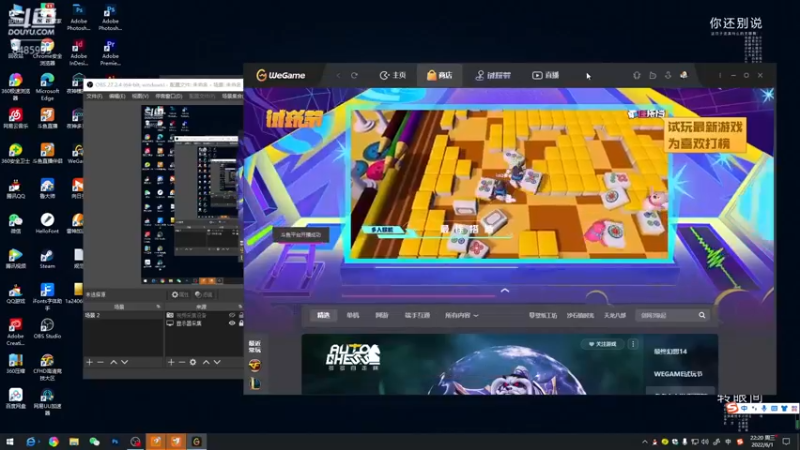Move OBS scene down

pyautogui.click(x=124, y=362)
